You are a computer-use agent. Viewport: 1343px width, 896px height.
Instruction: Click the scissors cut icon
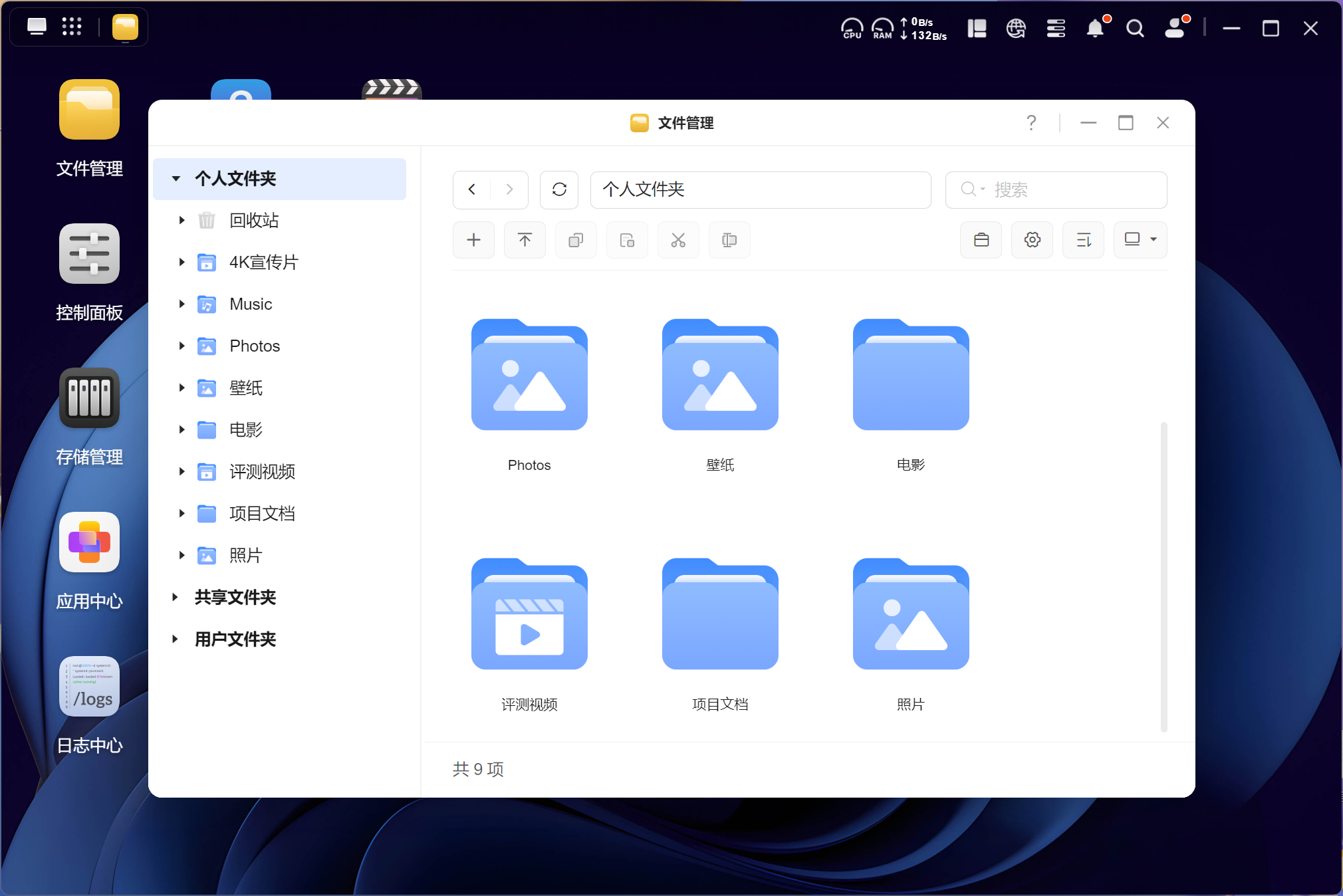click(x=677, y=240)
